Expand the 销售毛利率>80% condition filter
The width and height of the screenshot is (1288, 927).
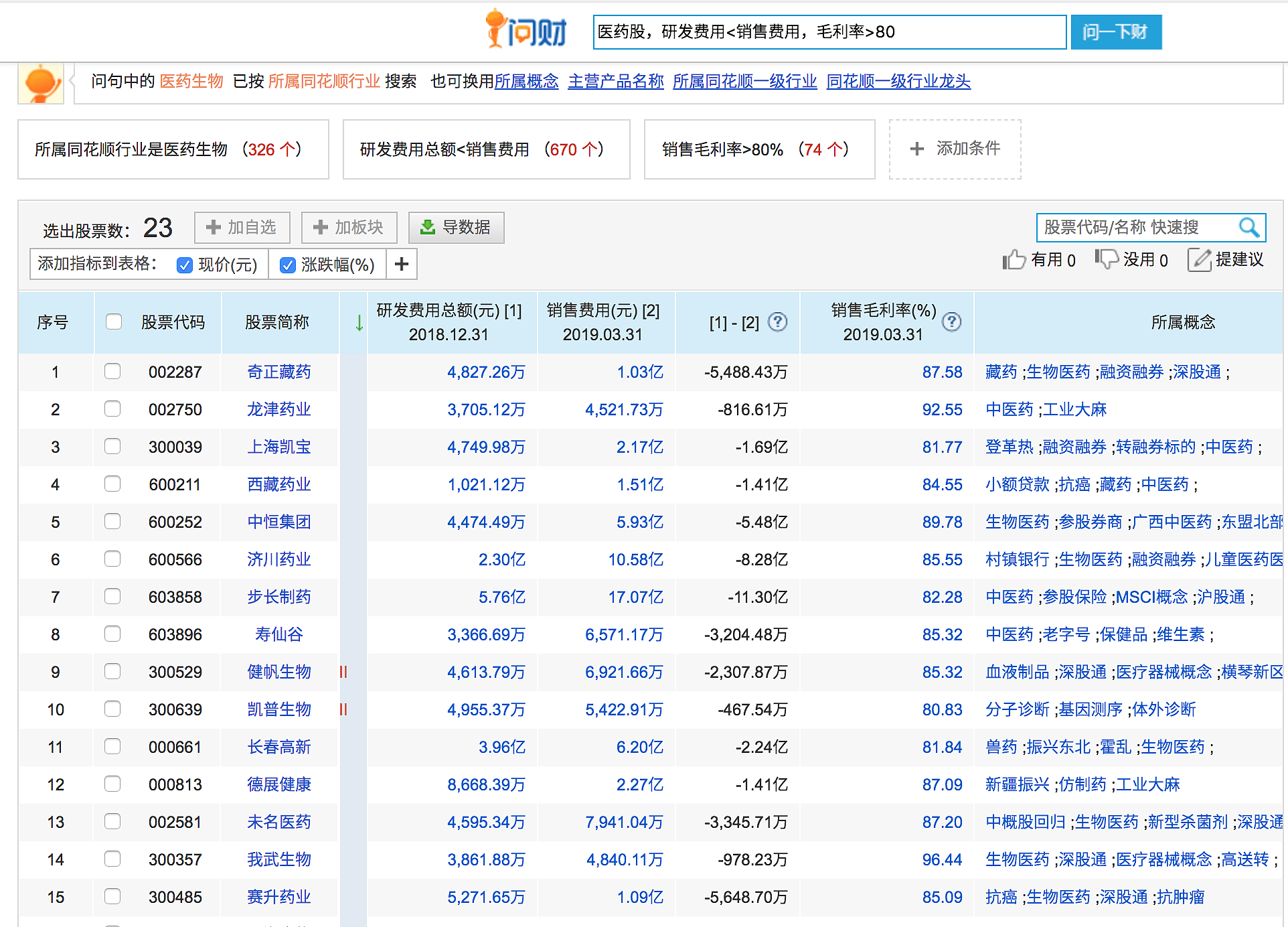click(x=759, y=149)
